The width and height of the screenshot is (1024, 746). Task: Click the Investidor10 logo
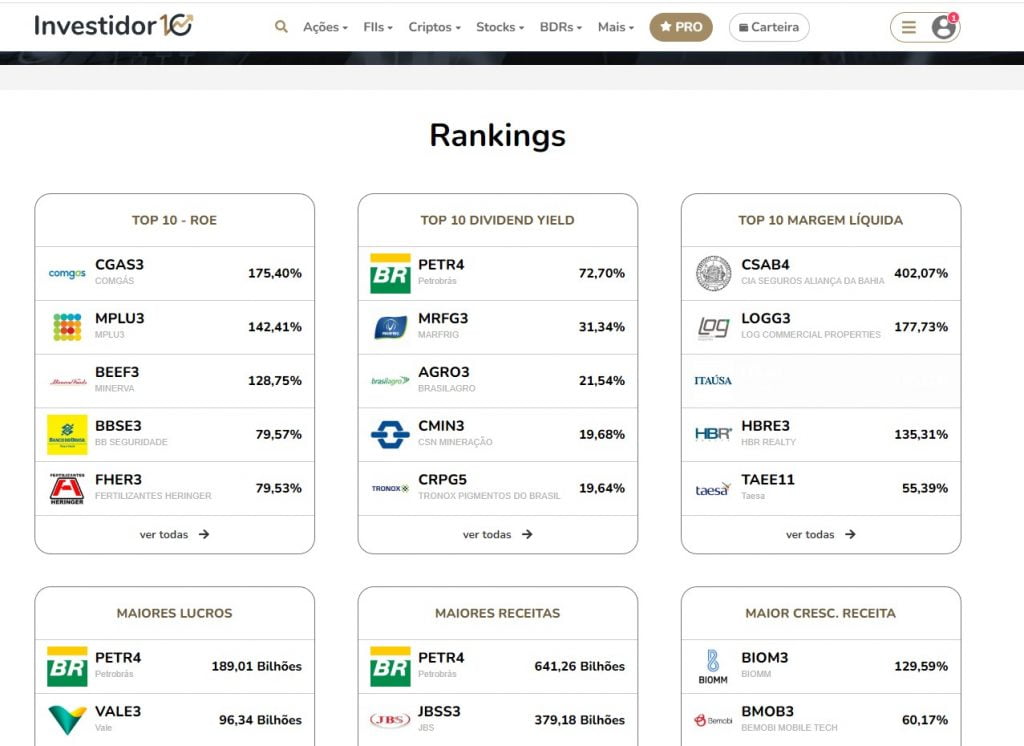pyautogui.click(x=113, y=26)
